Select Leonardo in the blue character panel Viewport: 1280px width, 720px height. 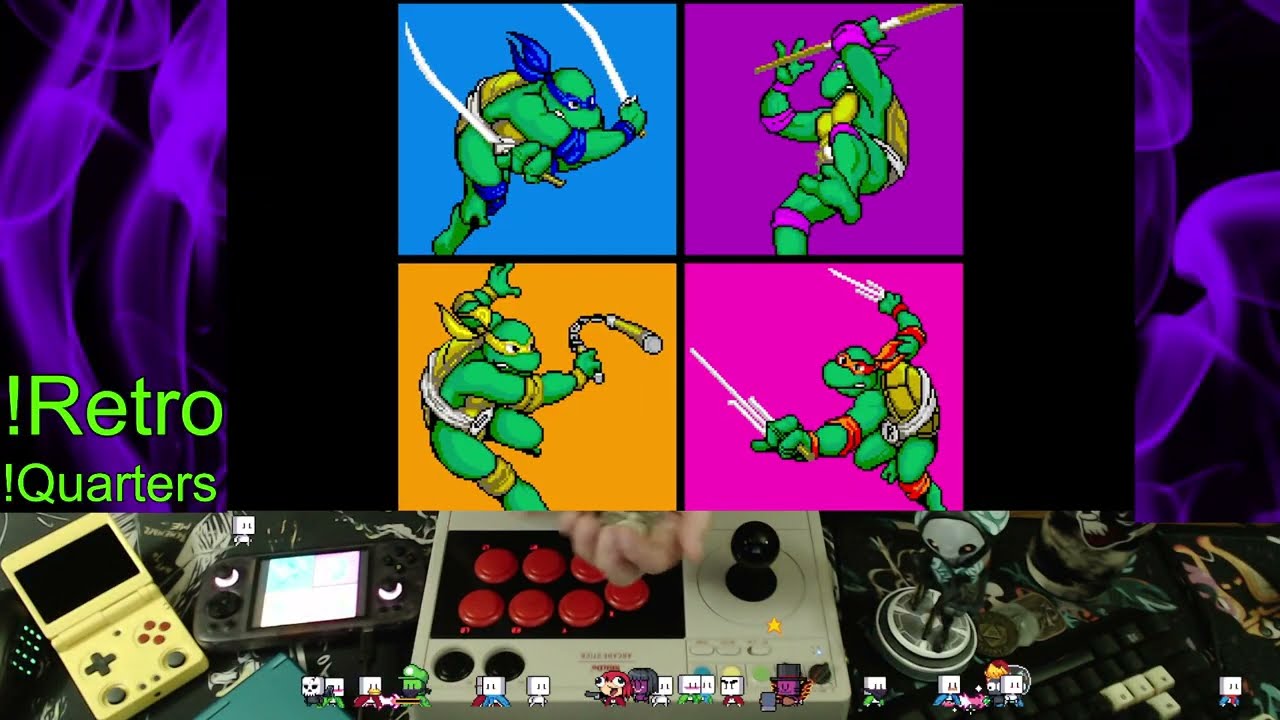coord(537,129)
